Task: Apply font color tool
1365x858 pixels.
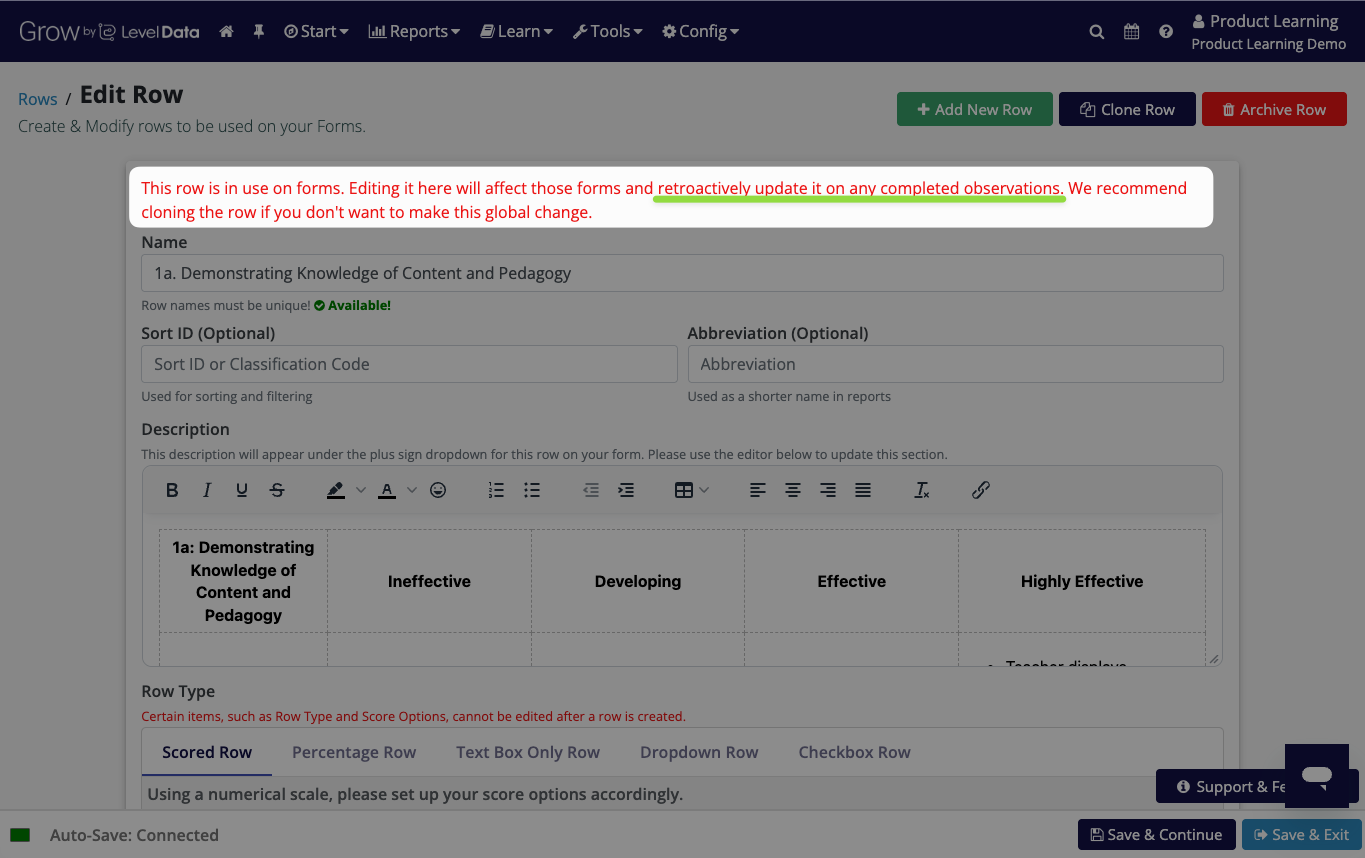Action: coord(386,490)
